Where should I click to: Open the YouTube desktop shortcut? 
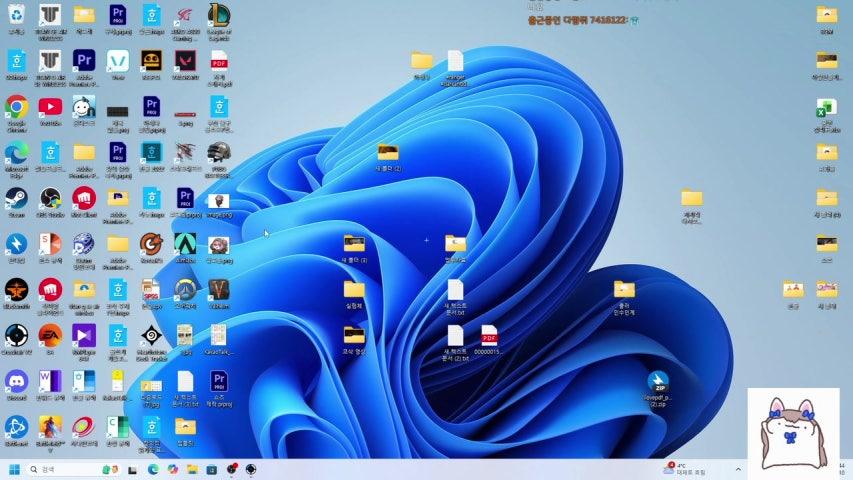[50, 107]
